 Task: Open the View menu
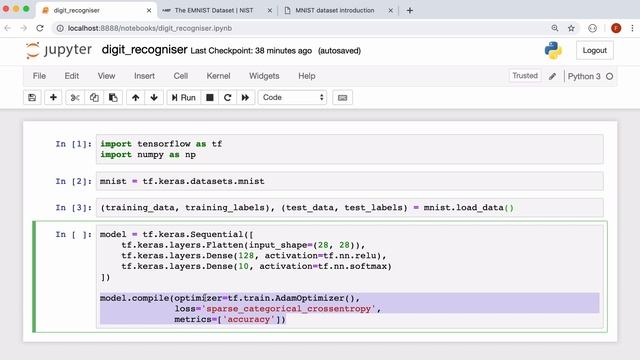pos(106,76)
